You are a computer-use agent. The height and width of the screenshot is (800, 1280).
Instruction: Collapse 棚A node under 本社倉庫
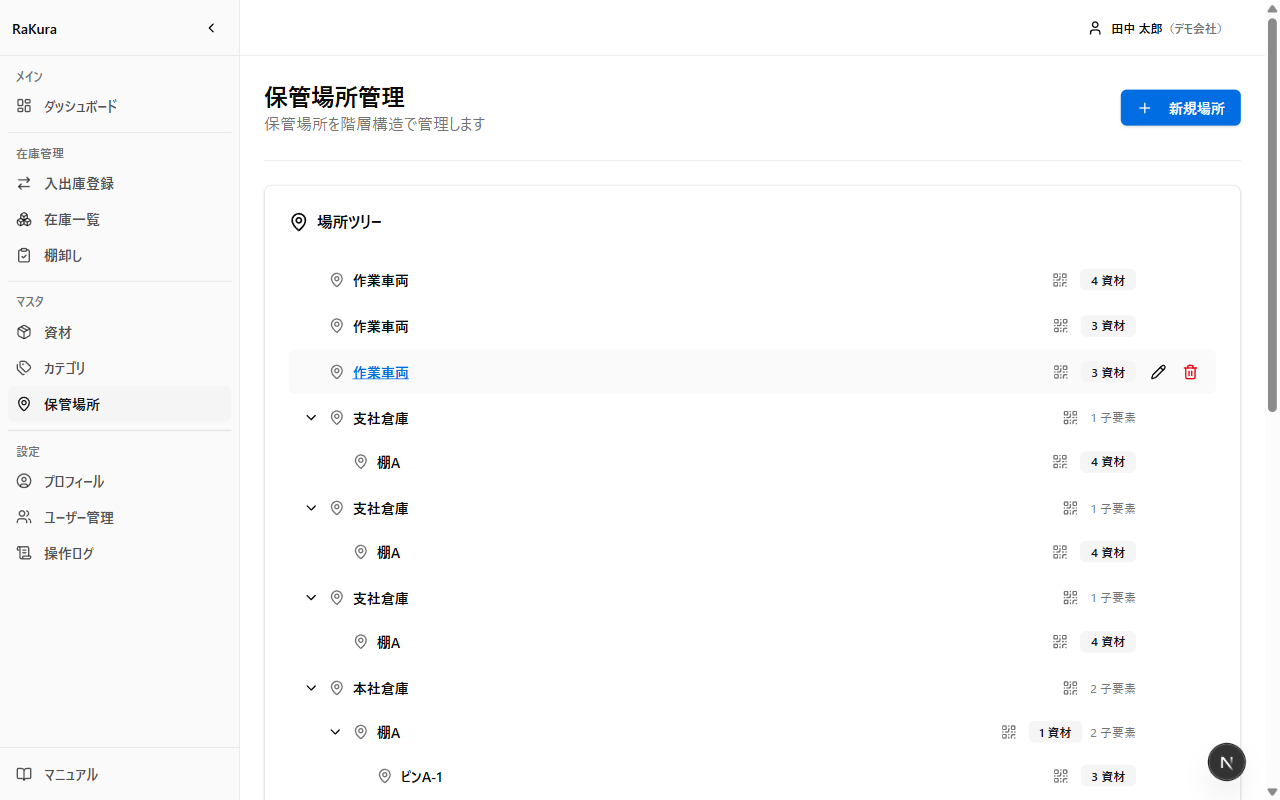pos(335,732)
